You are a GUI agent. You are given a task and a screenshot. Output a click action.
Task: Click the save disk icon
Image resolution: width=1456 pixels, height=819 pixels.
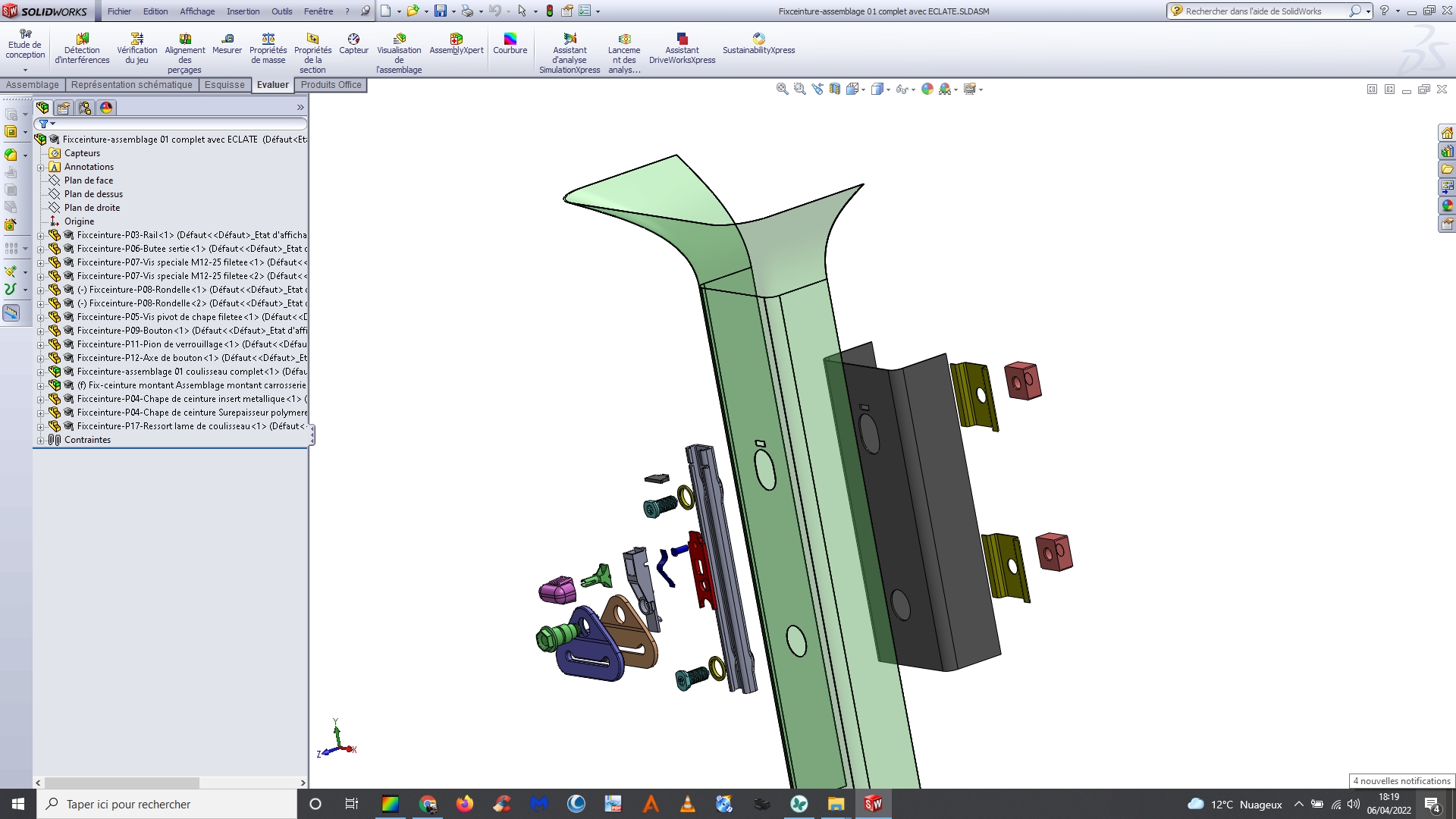coord(440,11)
